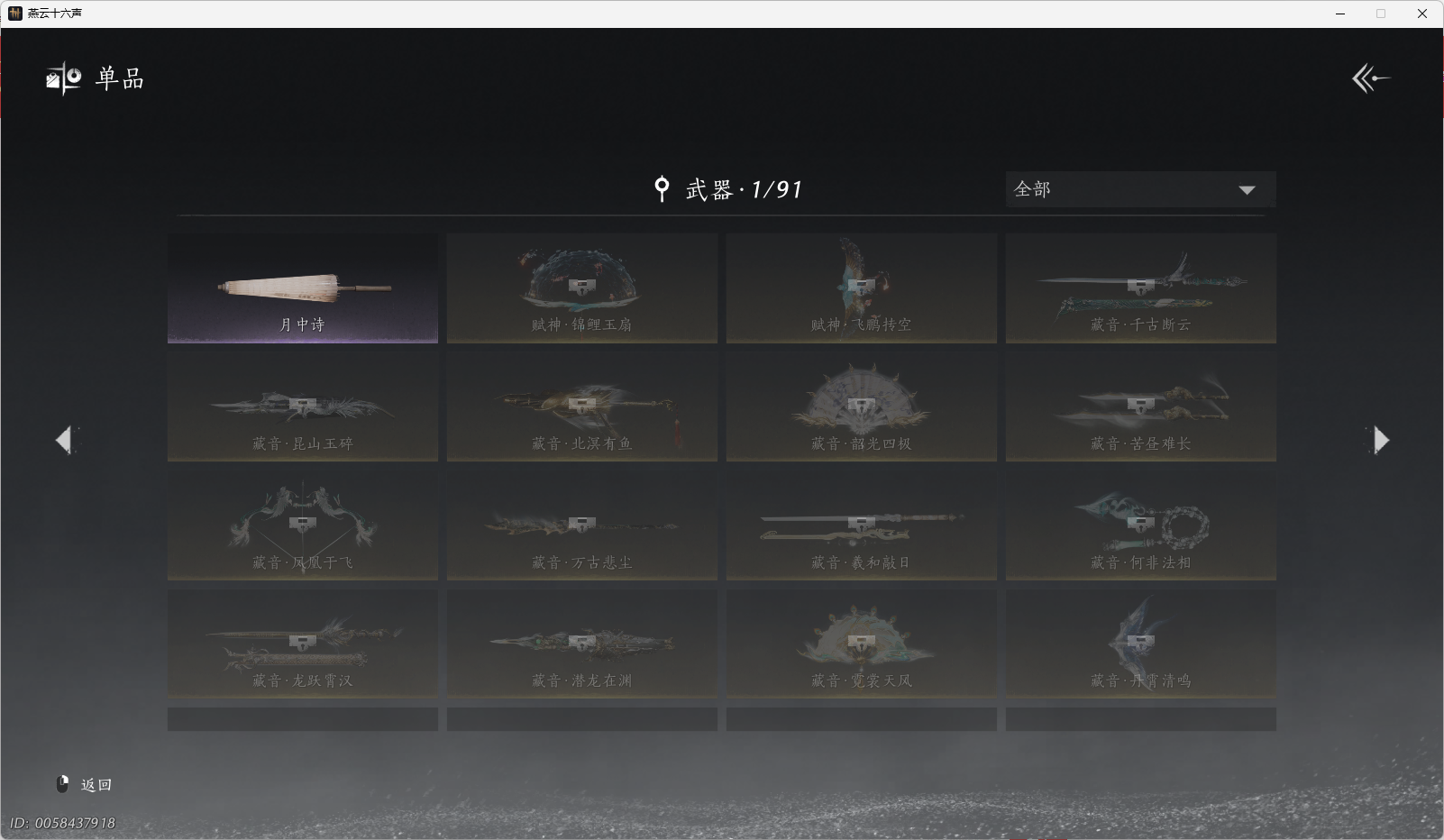This screenshot has height=840, width=1444.
Task: Select the 月中诗 umbrella weapon
Action: pos(303,288)
